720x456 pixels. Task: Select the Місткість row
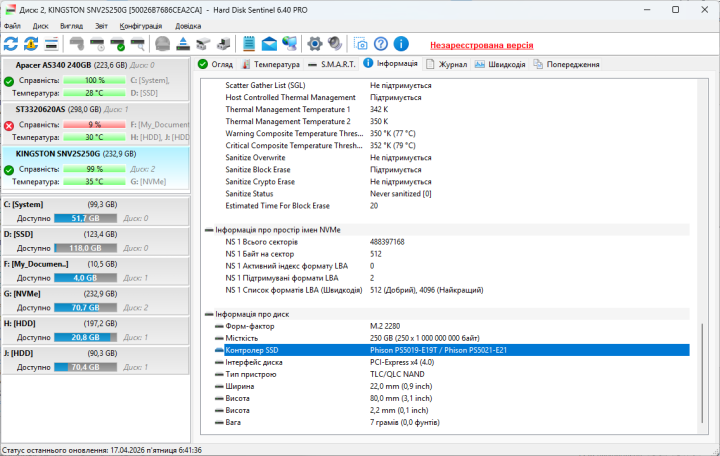(452, 338)
